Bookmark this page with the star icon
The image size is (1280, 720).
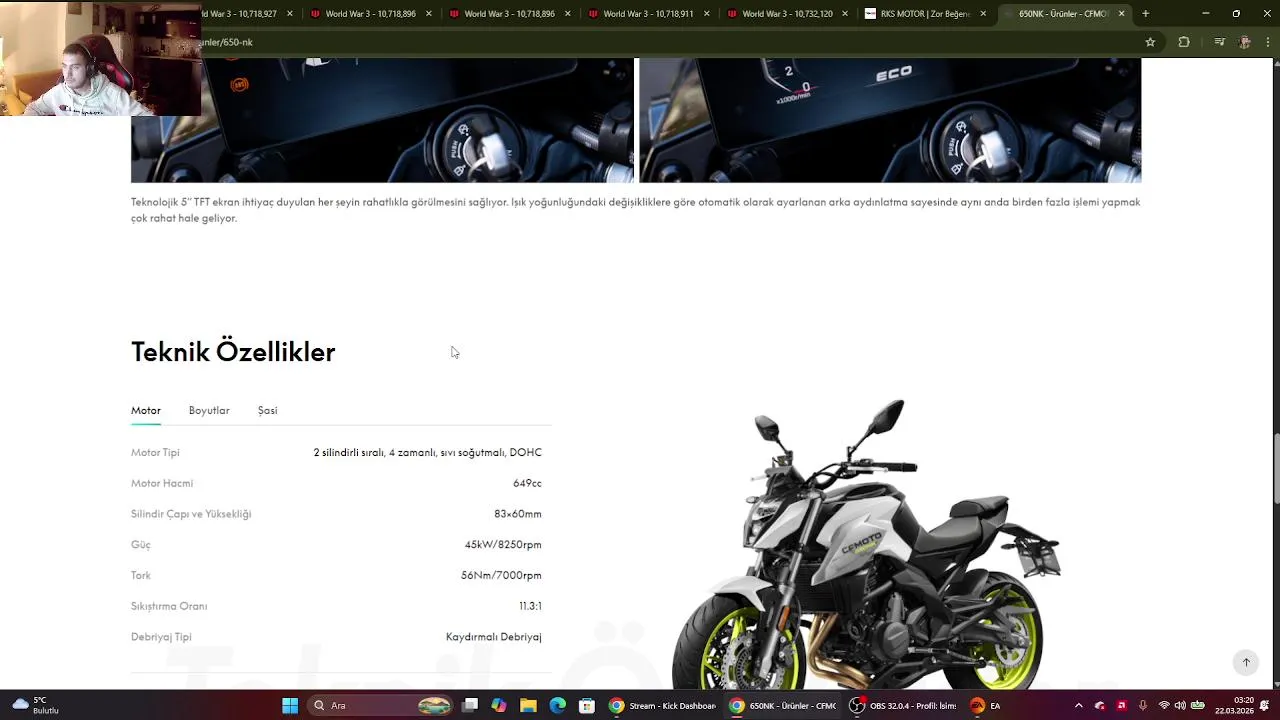[x=1150, y=42]
